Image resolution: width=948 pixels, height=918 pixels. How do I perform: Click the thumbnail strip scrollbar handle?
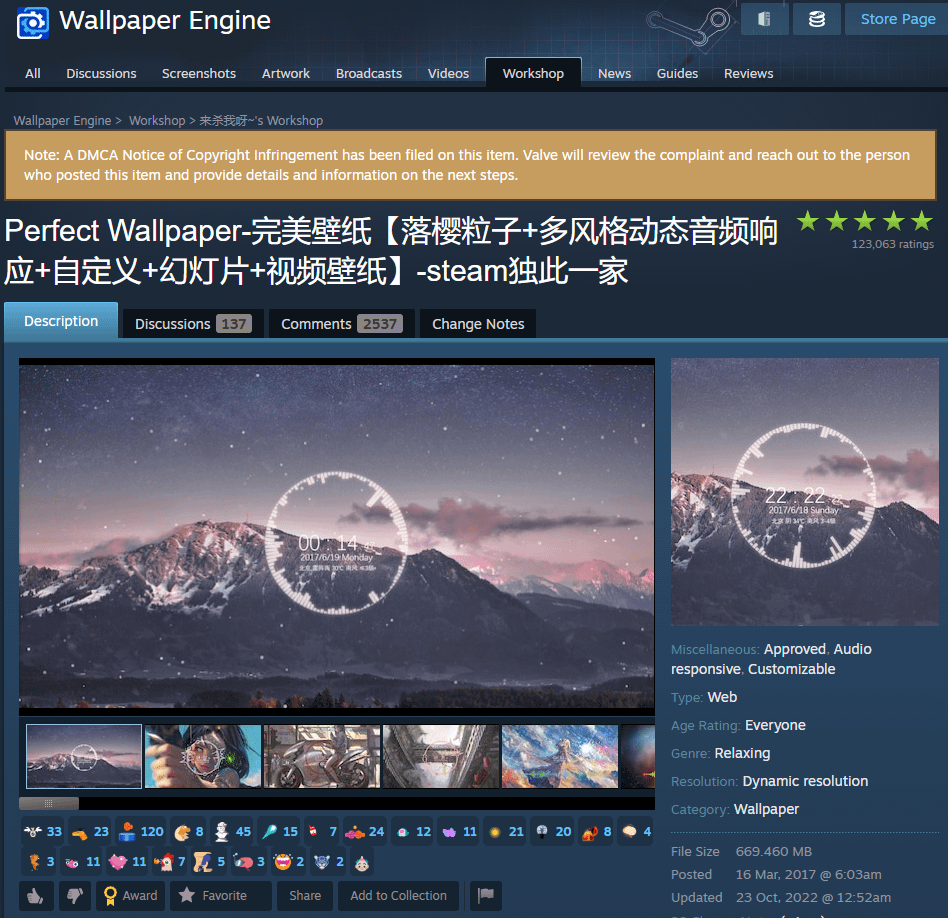49,803
